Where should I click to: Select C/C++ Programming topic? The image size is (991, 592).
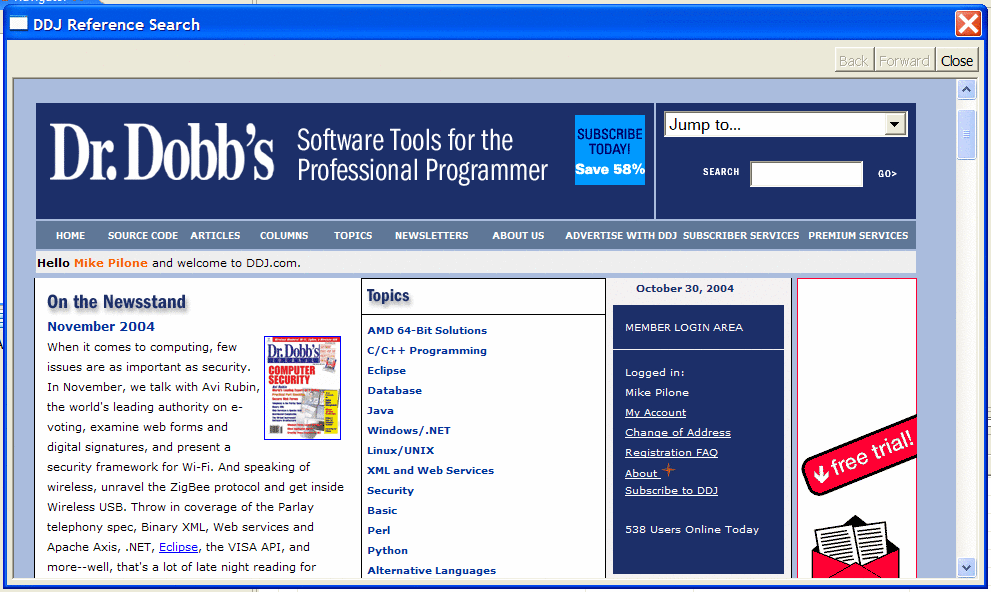(x=427, y=351)
